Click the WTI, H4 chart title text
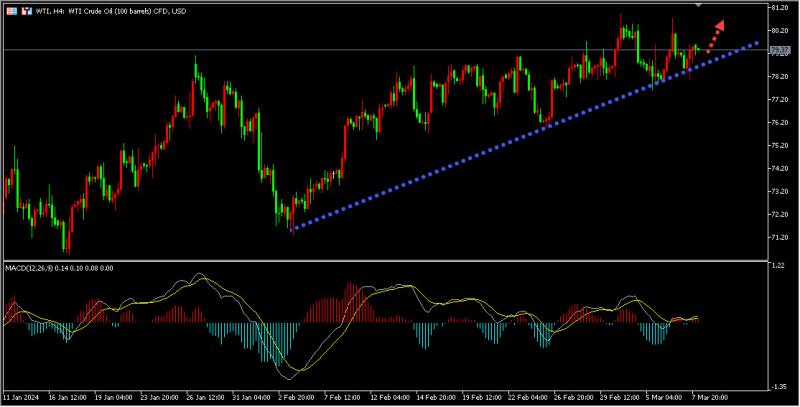 111,11
